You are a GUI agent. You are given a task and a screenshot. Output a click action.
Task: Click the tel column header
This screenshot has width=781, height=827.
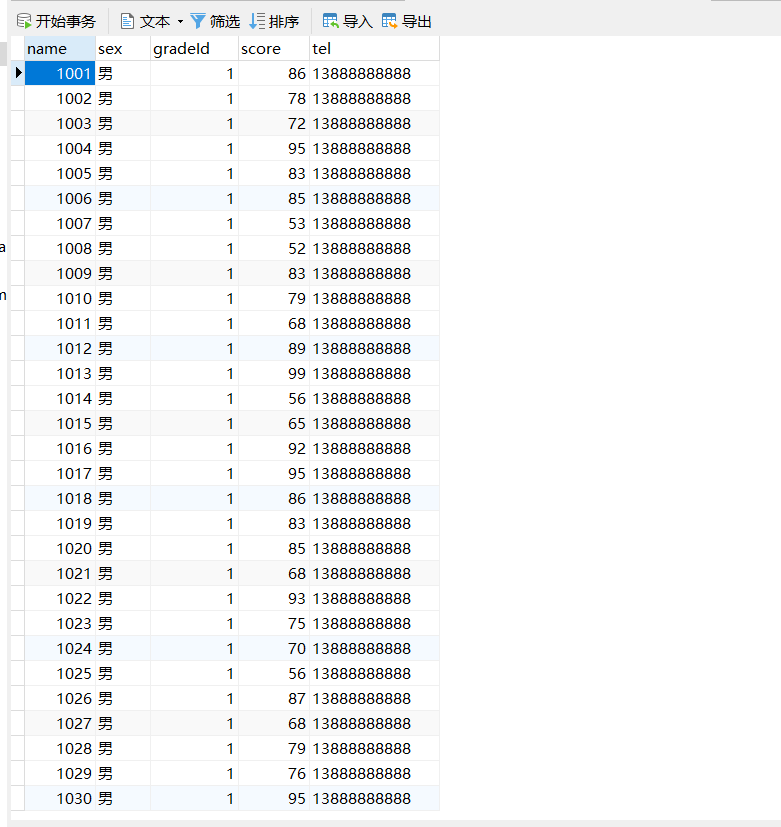pyautogui.click(x=374, y=49)
